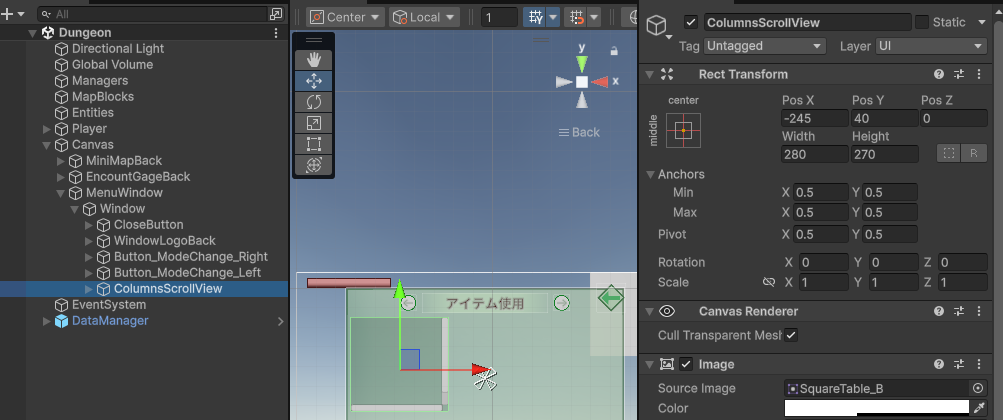Select the Rect tool
The height and width of the screenshot is (420, 1003).
(x=313, y=143)
